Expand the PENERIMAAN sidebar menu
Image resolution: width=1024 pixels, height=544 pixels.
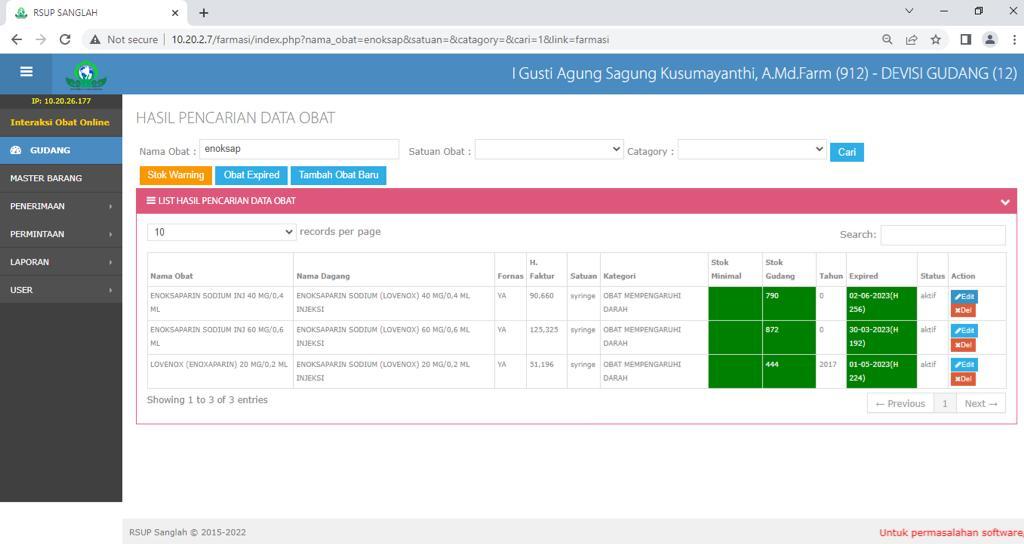point(61,206)
